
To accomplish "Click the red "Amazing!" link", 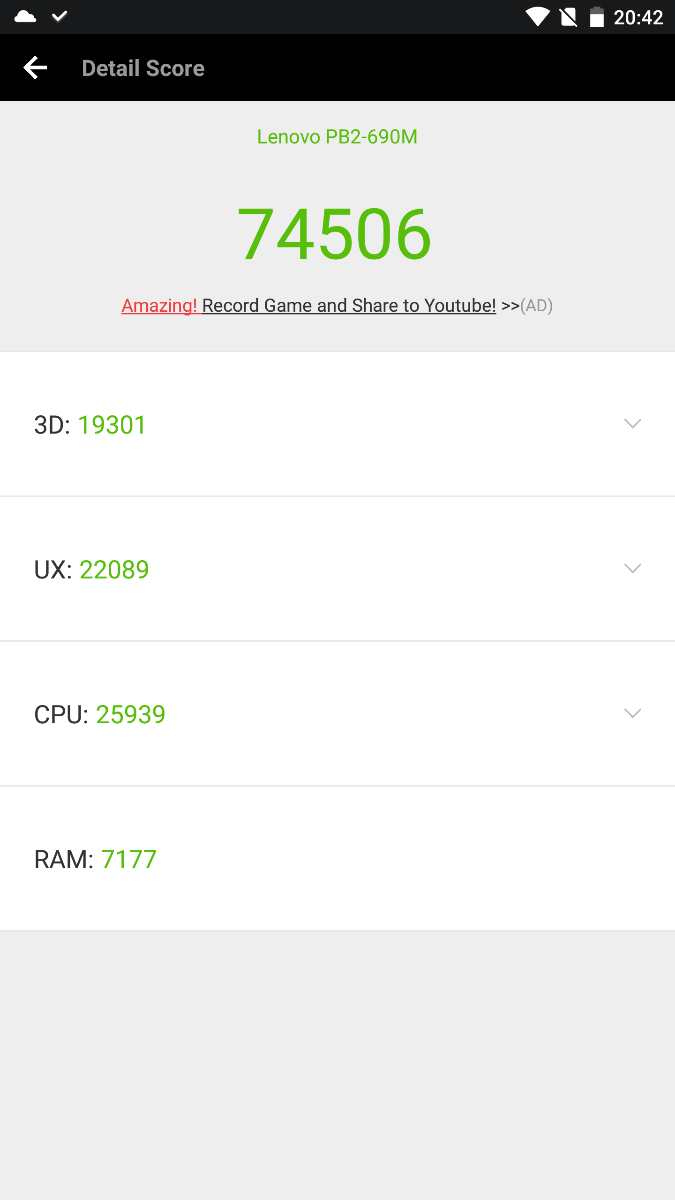I will click(x=159, y=306).
